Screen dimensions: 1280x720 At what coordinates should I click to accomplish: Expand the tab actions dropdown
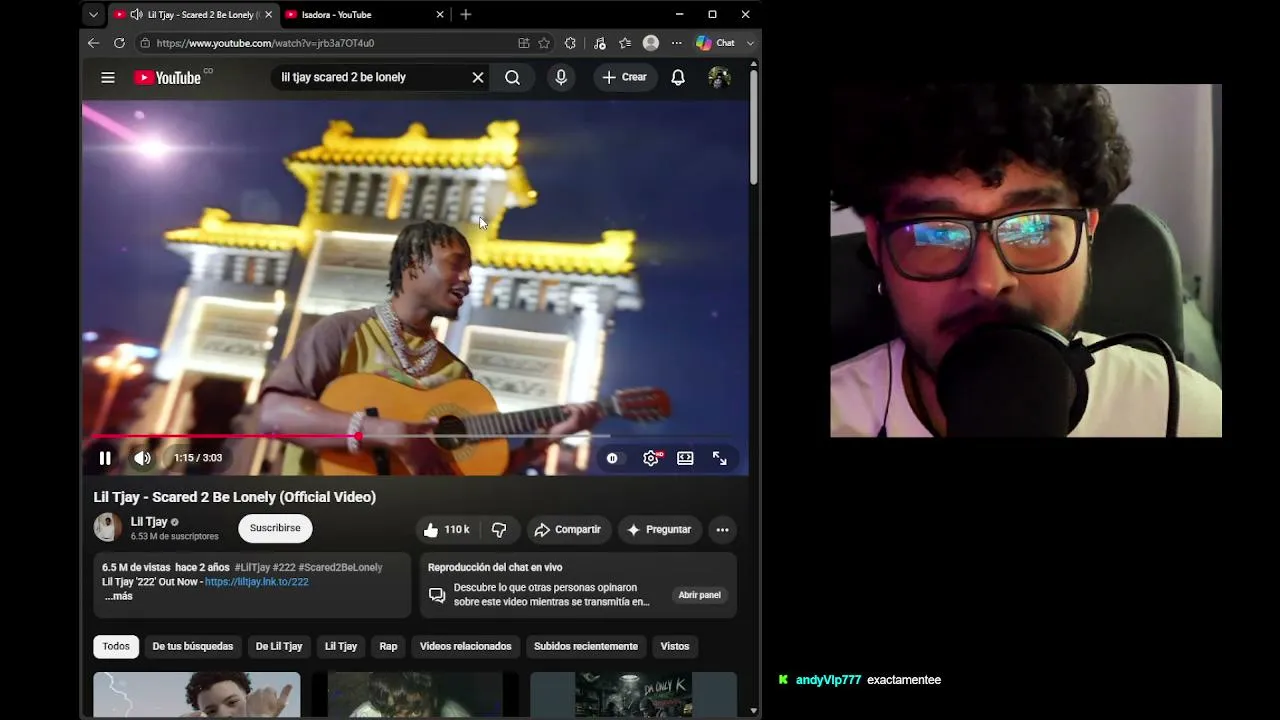pyautogui.click(x=93, y=15)
